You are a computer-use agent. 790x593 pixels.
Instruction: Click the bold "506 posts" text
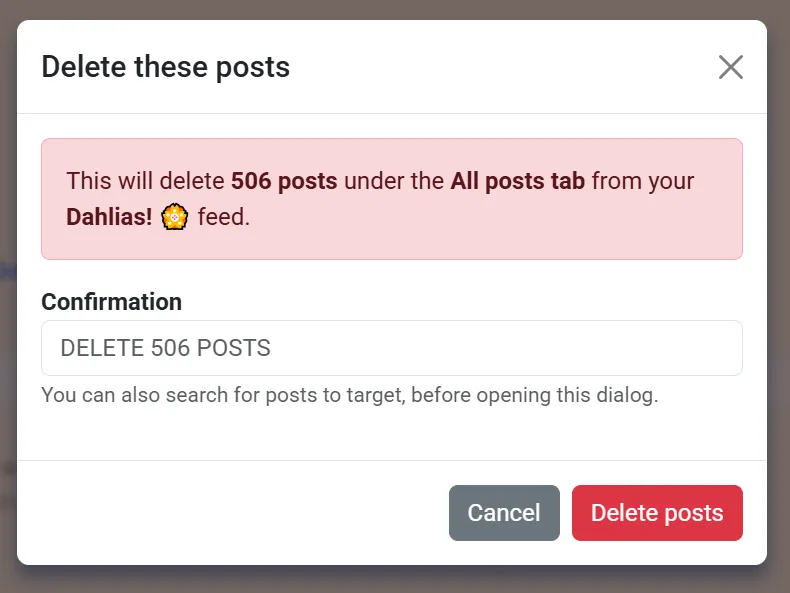click(x=284, y=181)
